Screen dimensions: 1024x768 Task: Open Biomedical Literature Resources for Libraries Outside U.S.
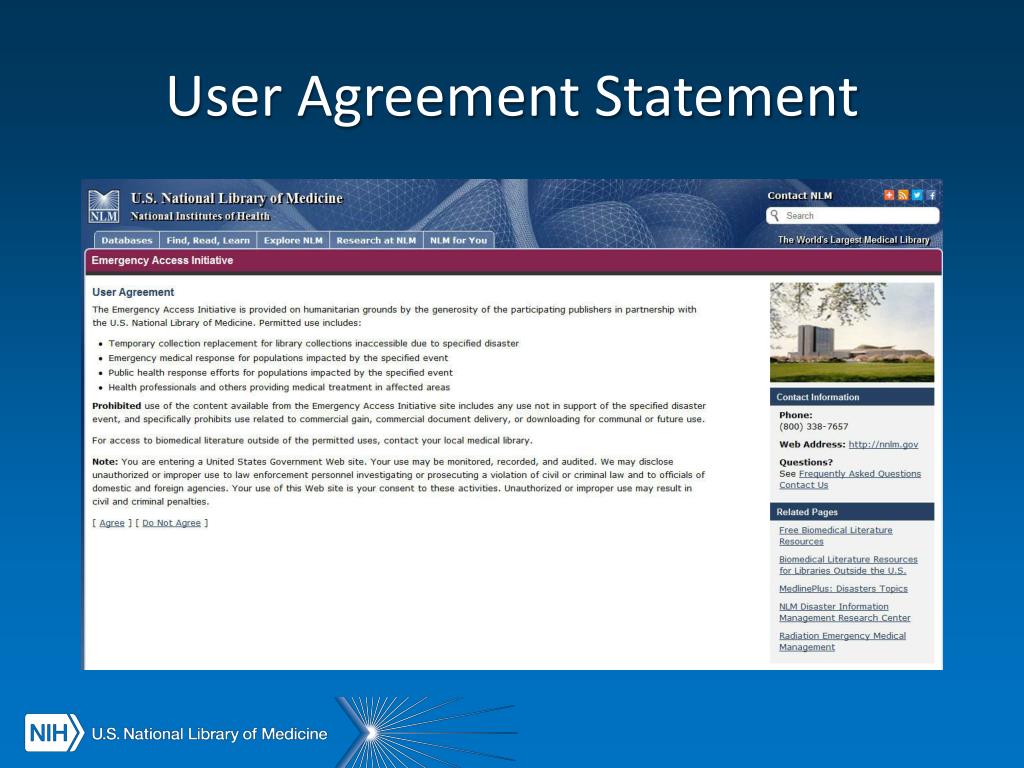[848, 565]
